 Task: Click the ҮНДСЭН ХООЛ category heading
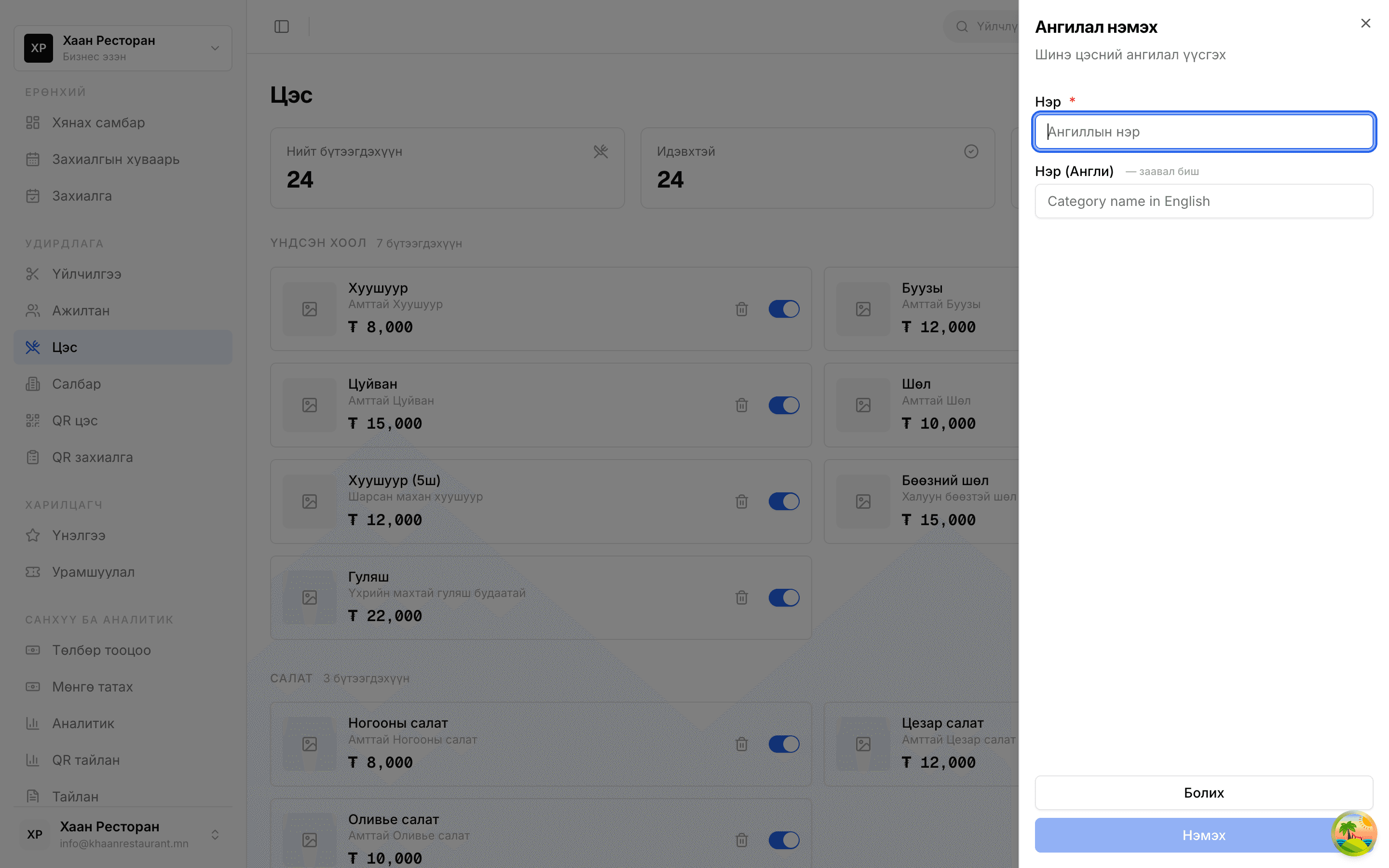(318, 243)
